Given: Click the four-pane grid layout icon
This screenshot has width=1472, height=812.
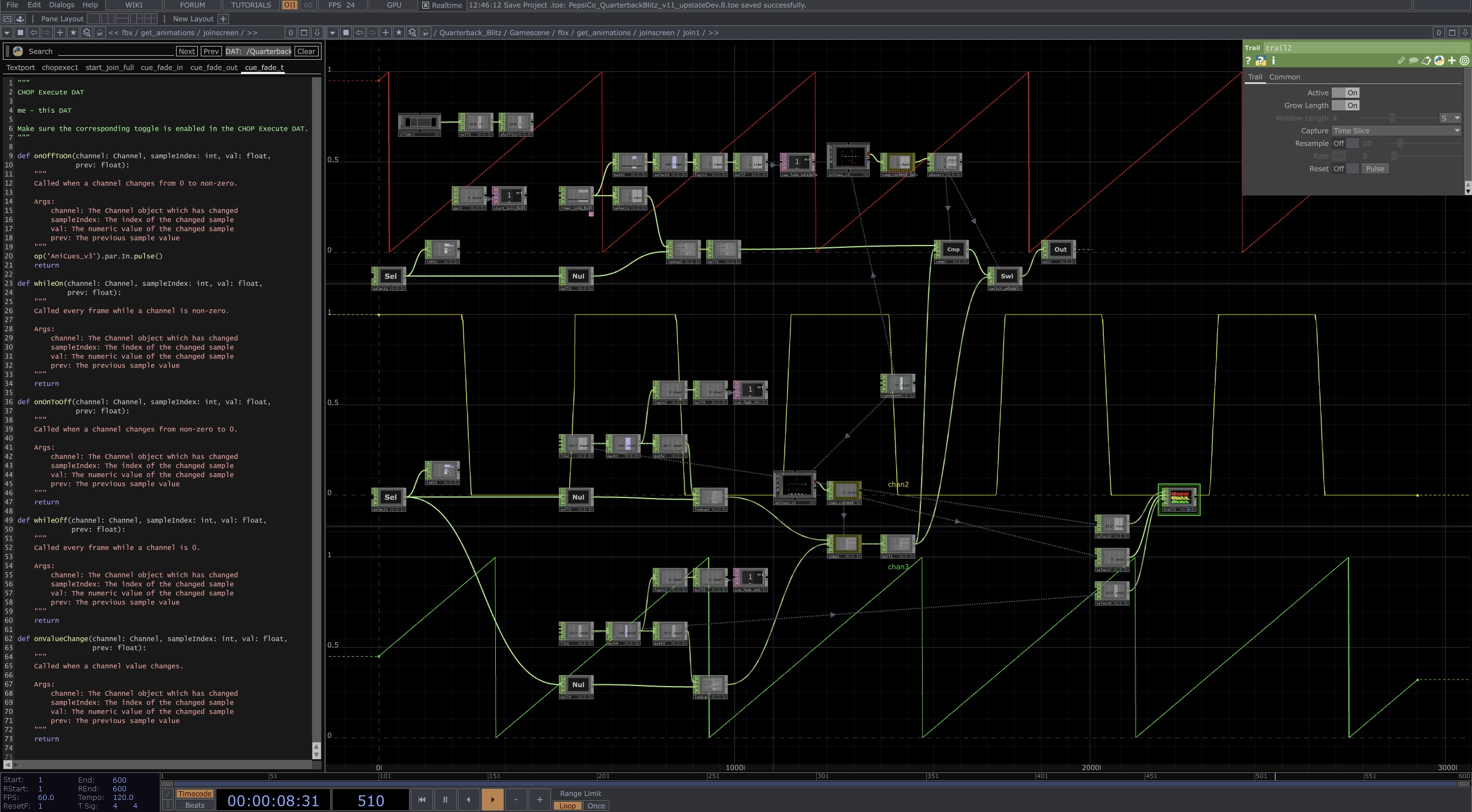Looking at the screenshot, I should tap(150, 19).
